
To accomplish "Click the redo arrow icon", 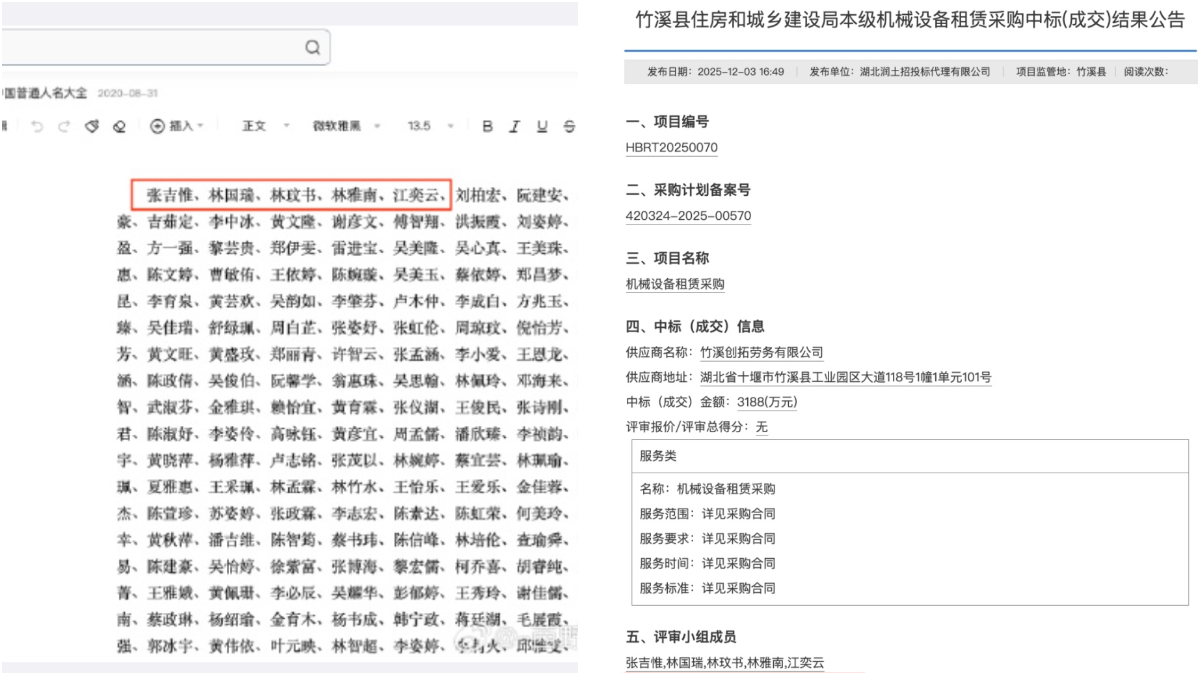I will pyautogui.click(x=64, y=126).
